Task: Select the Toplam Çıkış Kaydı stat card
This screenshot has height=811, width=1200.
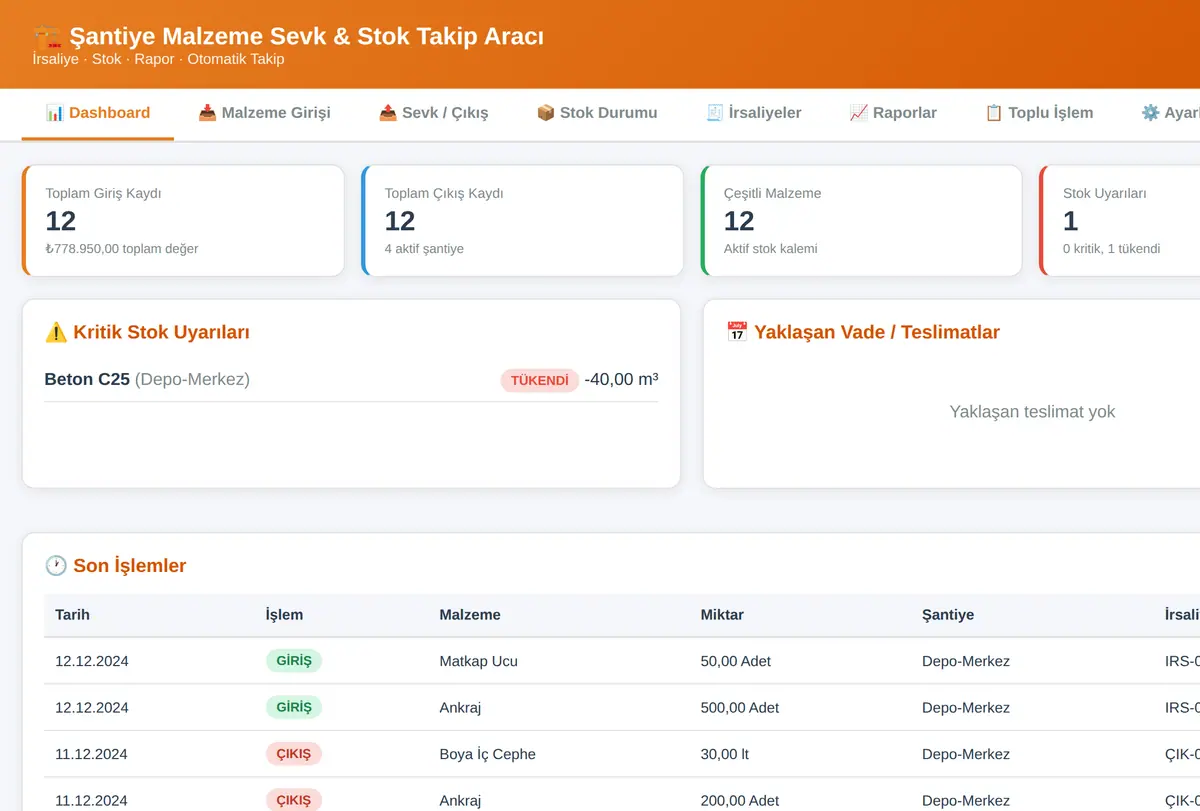Action: (522, 221)
